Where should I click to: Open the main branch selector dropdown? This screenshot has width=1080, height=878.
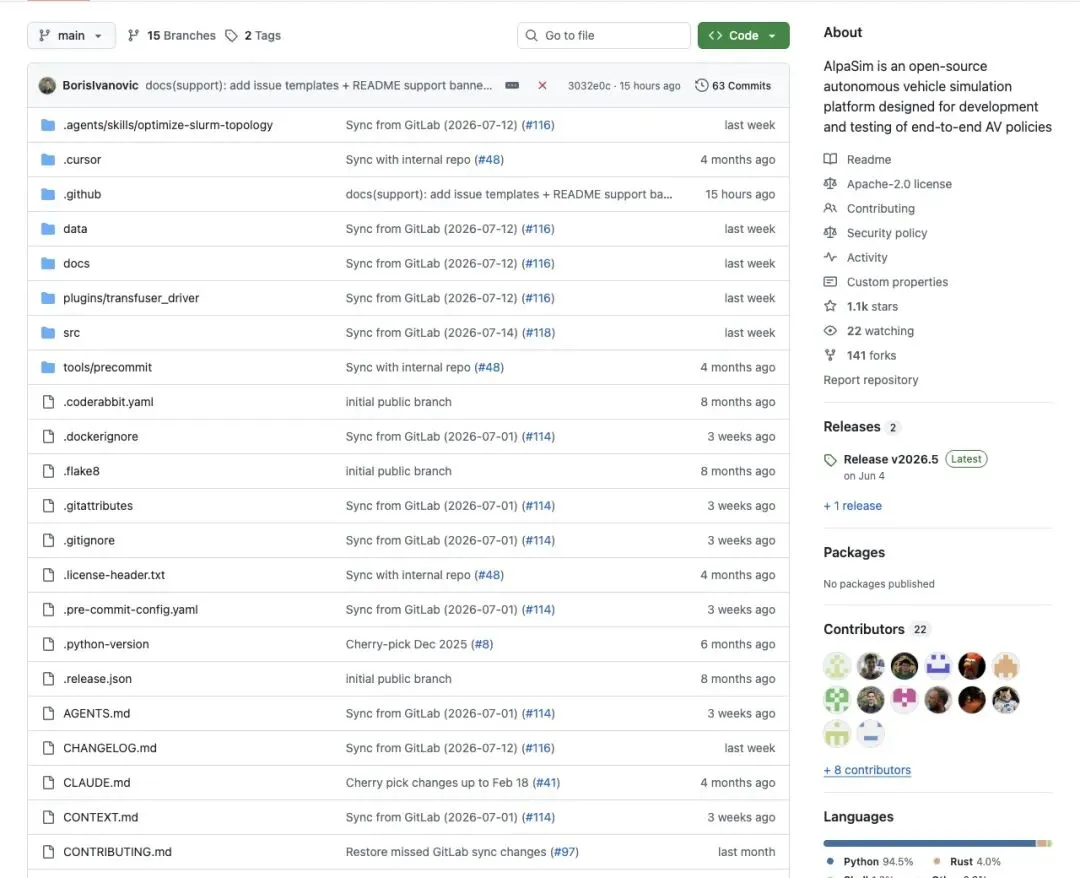coord(71,35)
